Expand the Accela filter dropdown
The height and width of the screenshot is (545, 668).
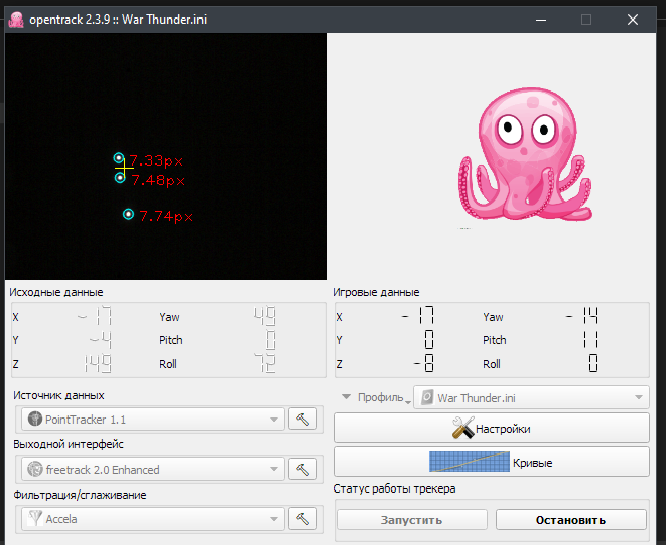pos(152,519)
